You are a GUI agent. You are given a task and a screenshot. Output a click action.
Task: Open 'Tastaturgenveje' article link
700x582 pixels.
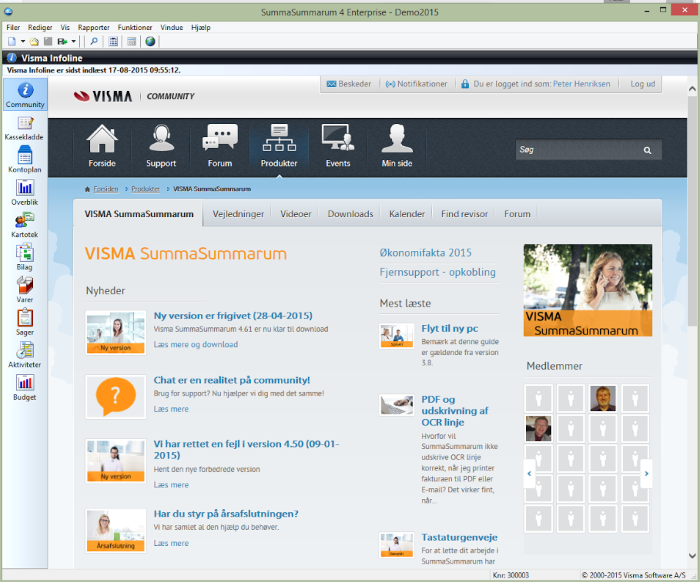coord(459,537)
